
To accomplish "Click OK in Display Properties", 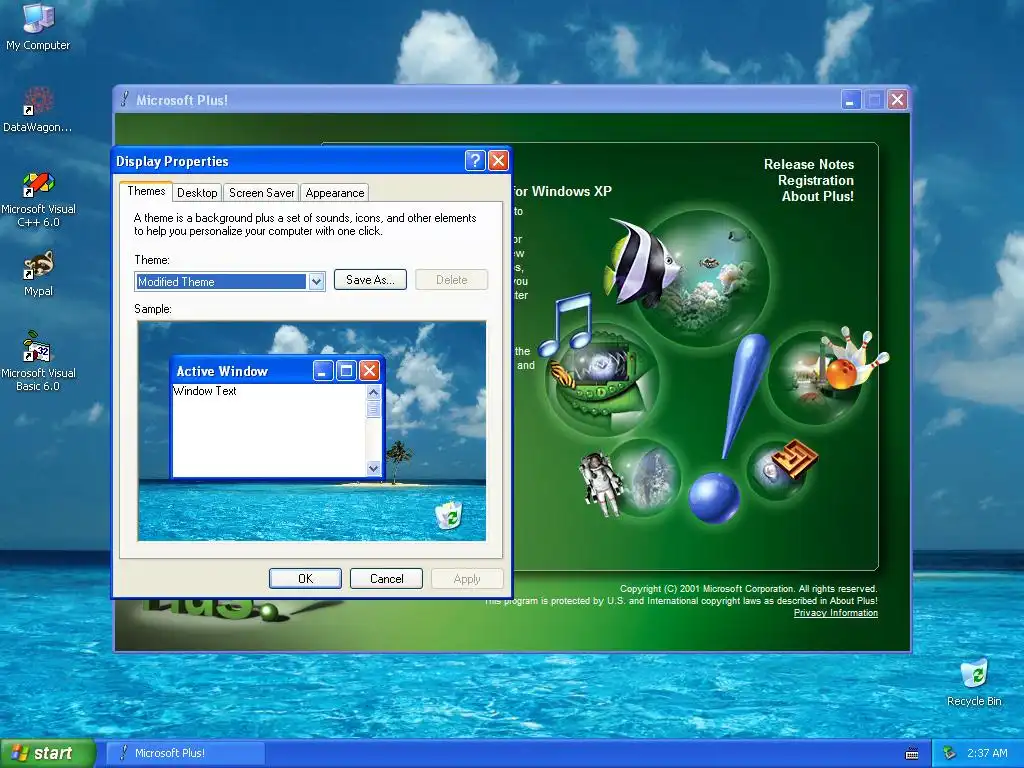I will (x=305, y=579).
